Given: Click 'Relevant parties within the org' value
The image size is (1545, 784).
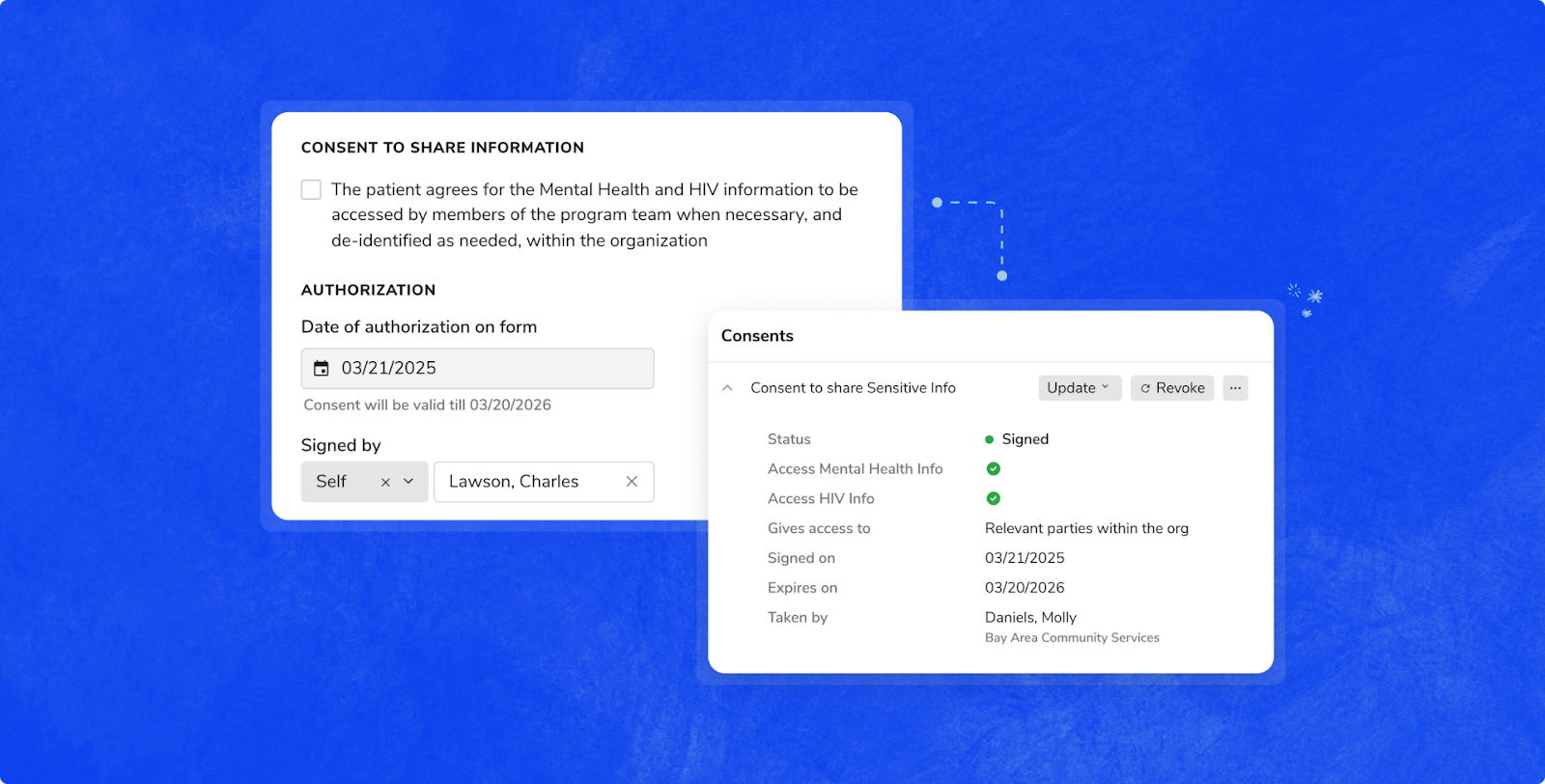Looking at the screenshot, I should pyautogui.click(x=1086, y=528).
